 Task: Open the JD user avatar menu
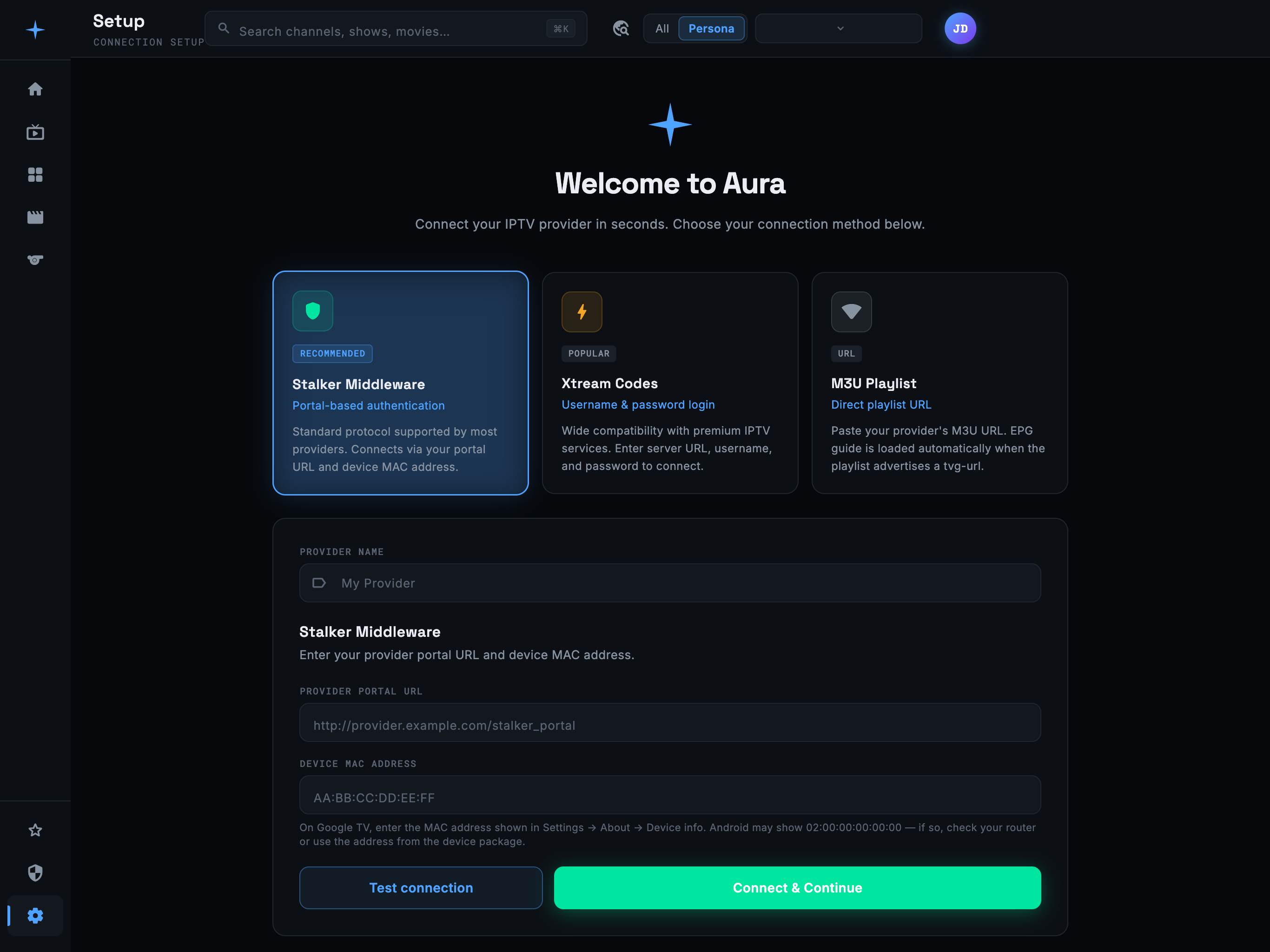[960, 28]
